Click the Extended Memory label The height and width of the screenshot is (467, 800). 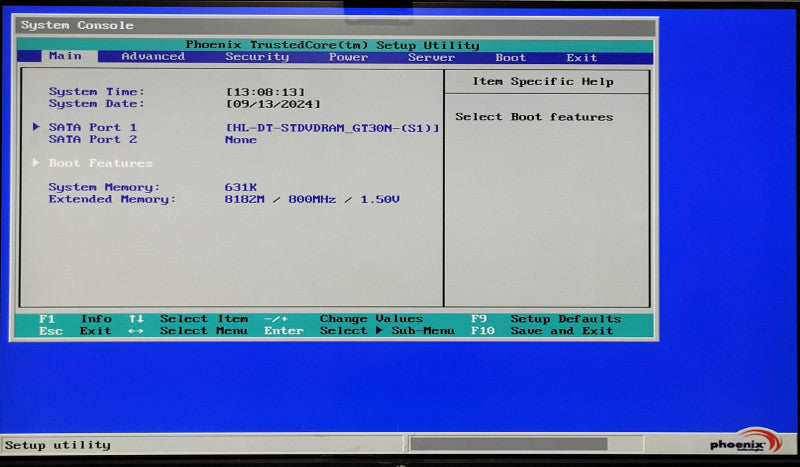pos(112,199)
